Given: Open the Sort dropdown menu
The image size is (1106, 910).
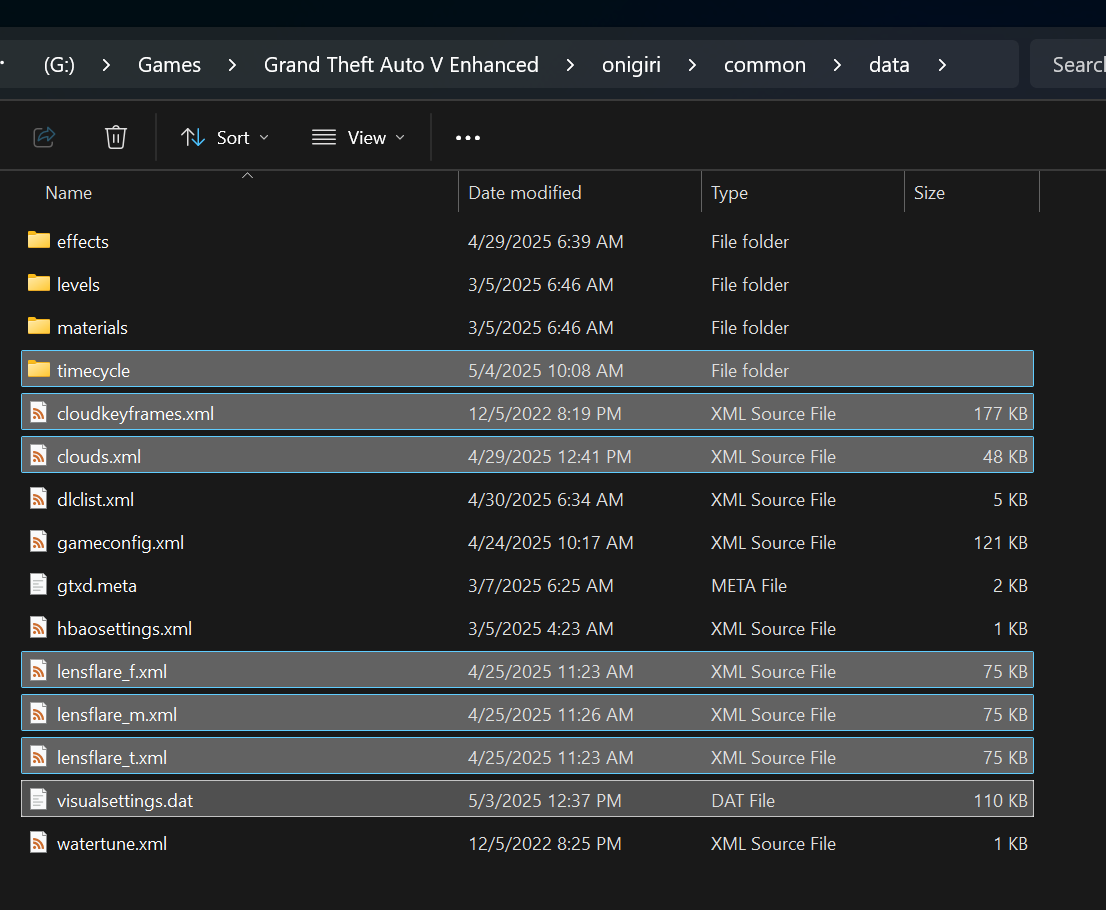Looking at the screenshot, I should point(225,138).
